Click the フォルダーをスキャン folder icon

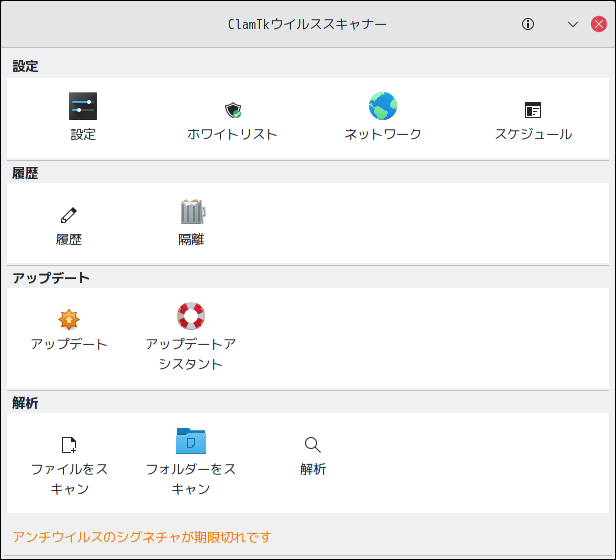pyautogui.click(x=191, y=441)
